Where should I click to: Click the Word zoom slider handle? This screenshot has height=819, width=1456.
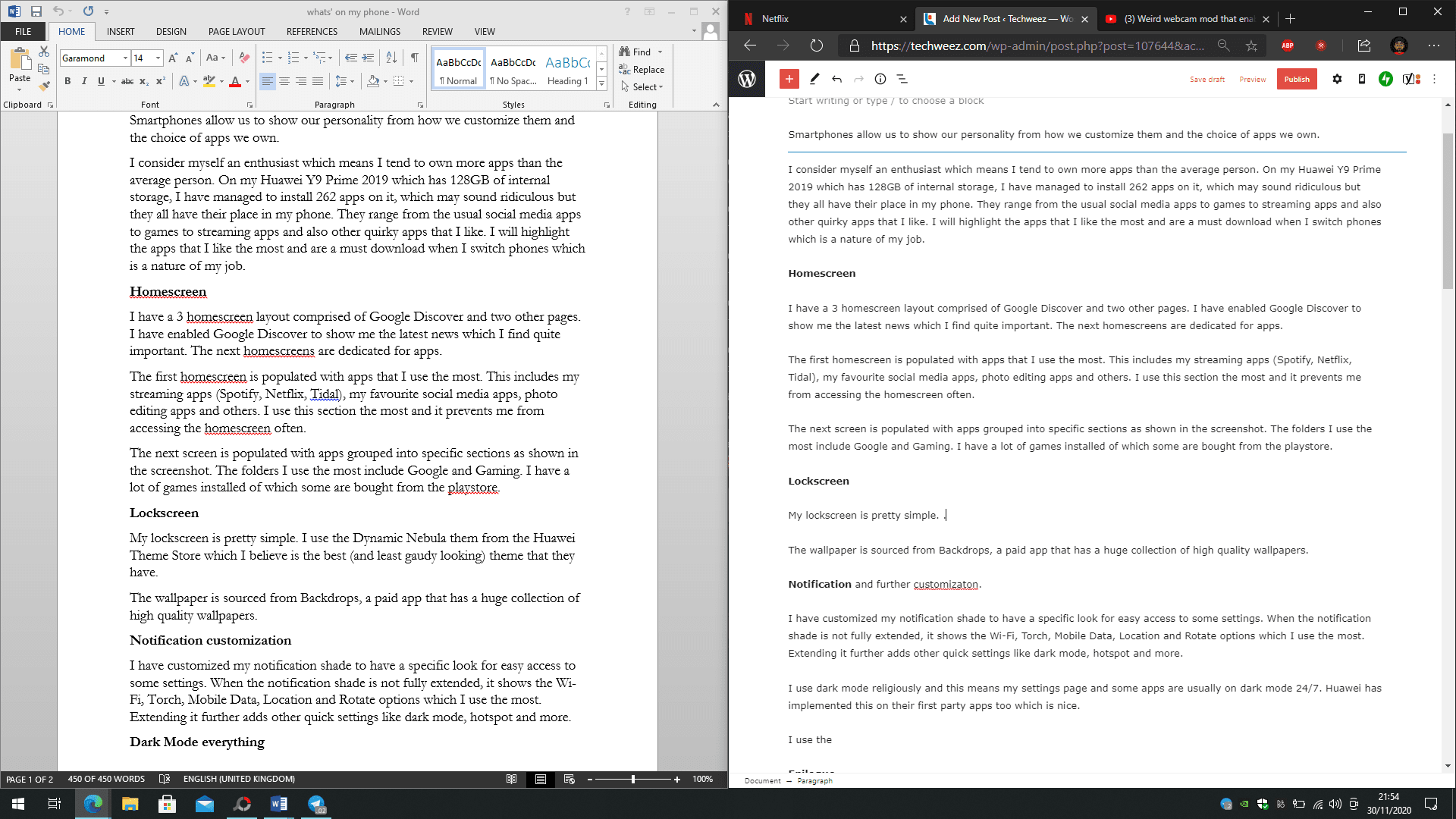632,779
